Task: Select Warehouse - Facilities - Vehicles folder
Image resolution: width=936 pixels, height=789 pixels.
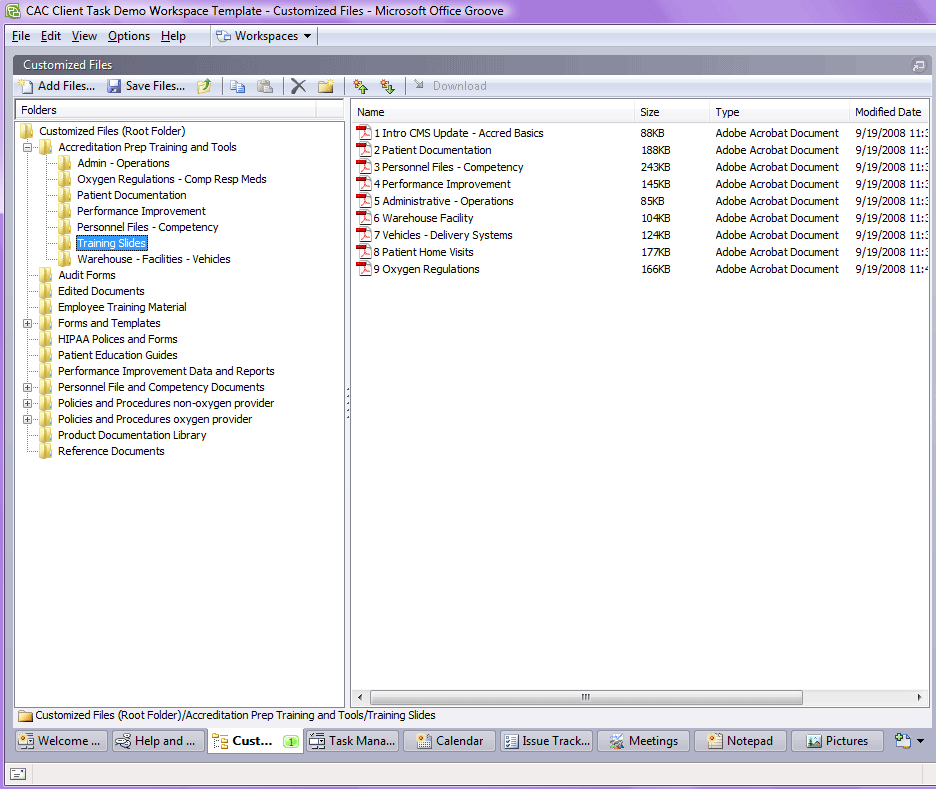Action: [x=153, y=259]
